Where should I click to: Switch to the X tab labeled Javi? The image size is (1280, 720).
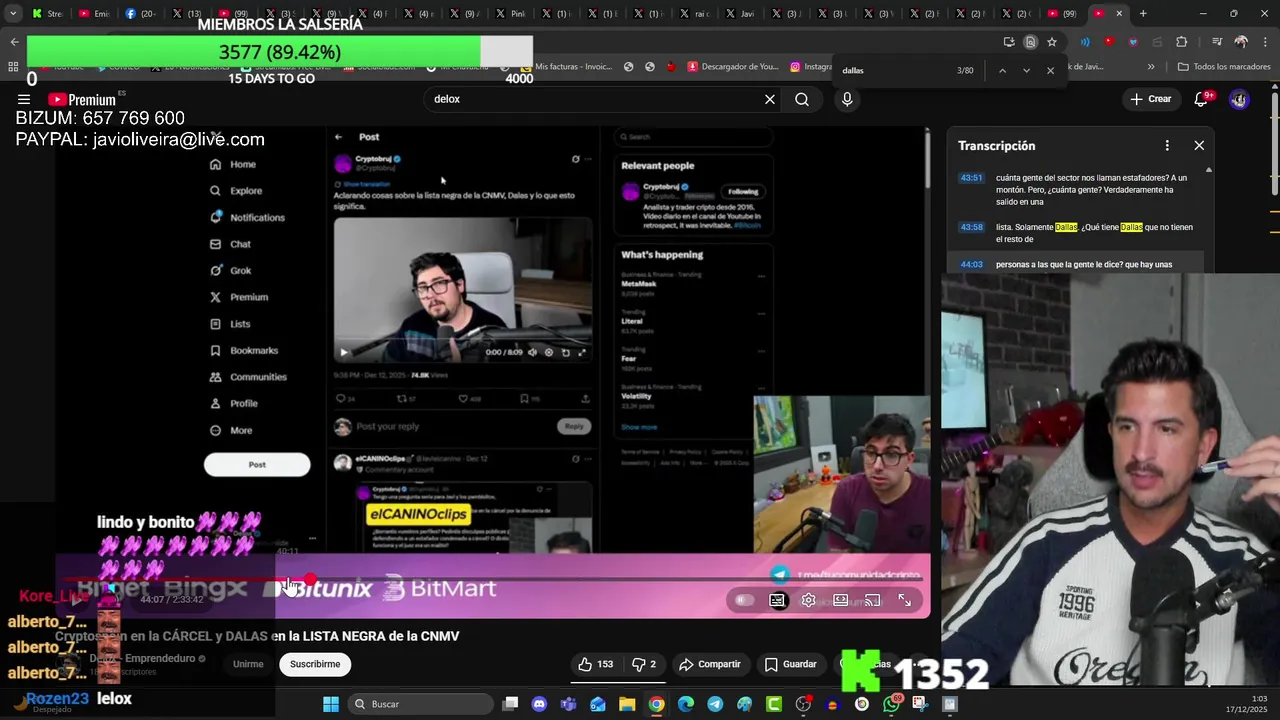[x=740, y=14]
